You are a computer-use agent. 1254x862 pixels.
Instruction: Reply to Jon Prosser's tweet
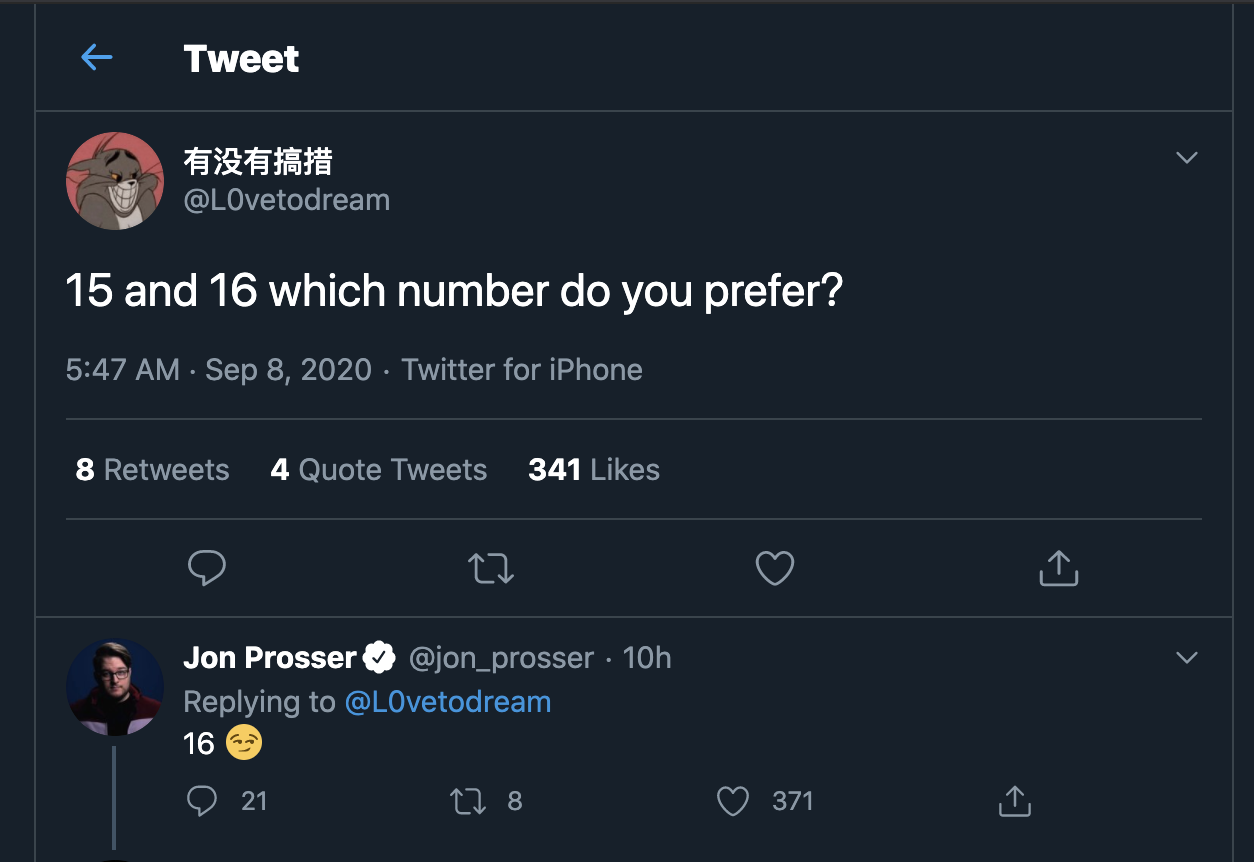[x=203, y=801]
